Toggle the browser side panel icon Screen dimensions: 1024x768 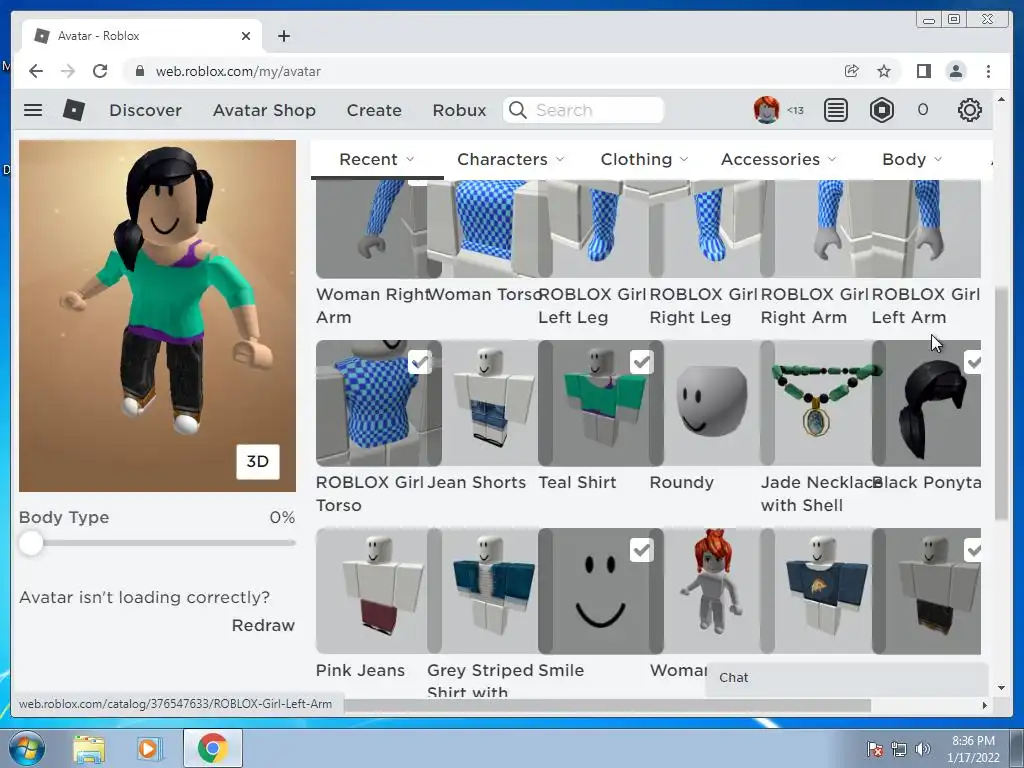point(923,71)
